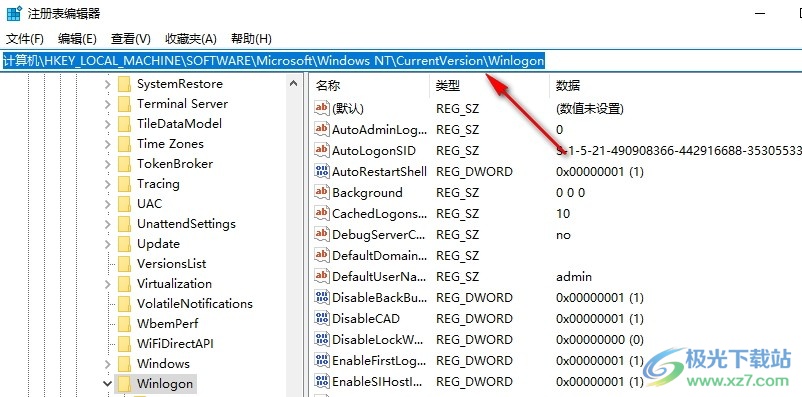The height and width of the screenshot is (397, 802).
Task: Click the tree pane scroll up arrow
Action: coord(294,83)
